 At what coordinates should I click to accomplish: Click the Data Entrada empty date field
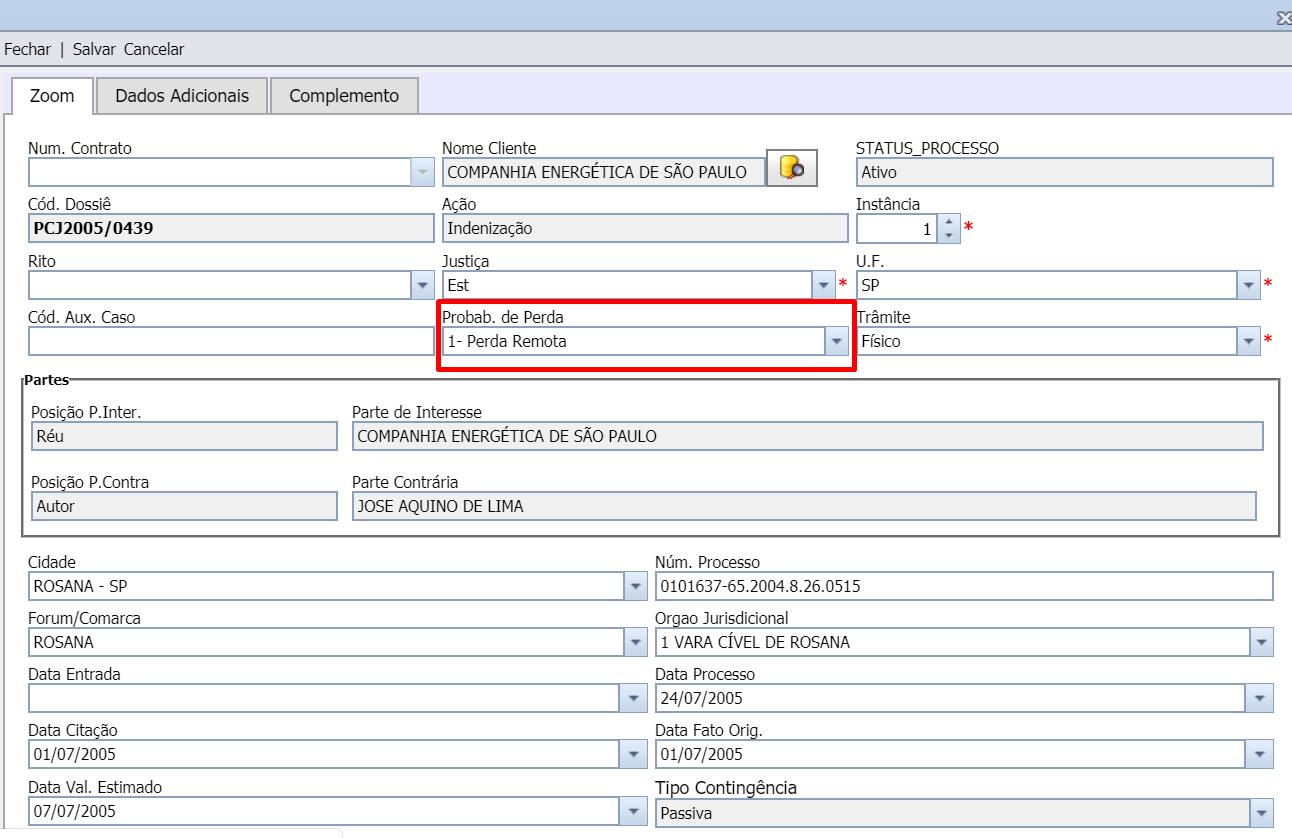point(326,698)
